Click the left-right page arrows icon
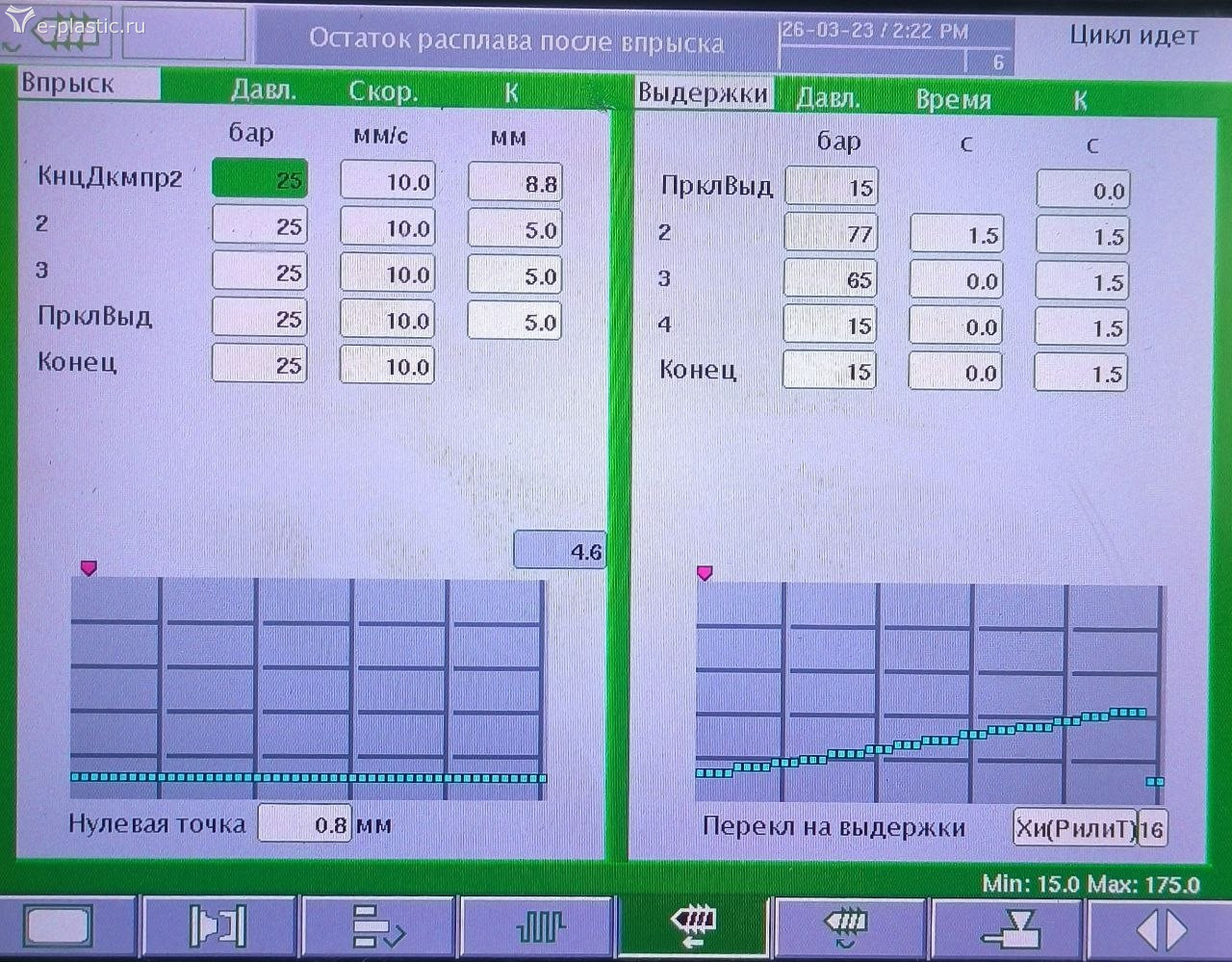This screenshot has height=962, width=1232. click(x=1161, y=929)
